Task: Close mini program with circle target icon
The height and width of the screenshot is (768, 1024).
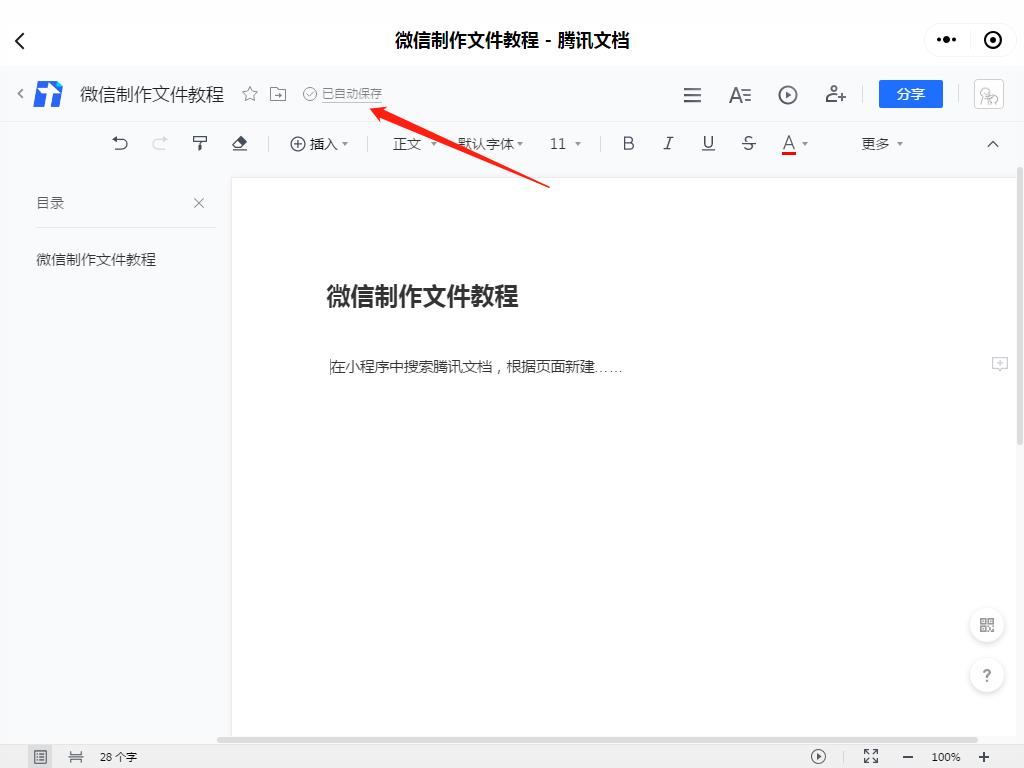Action: coord(993,40)
